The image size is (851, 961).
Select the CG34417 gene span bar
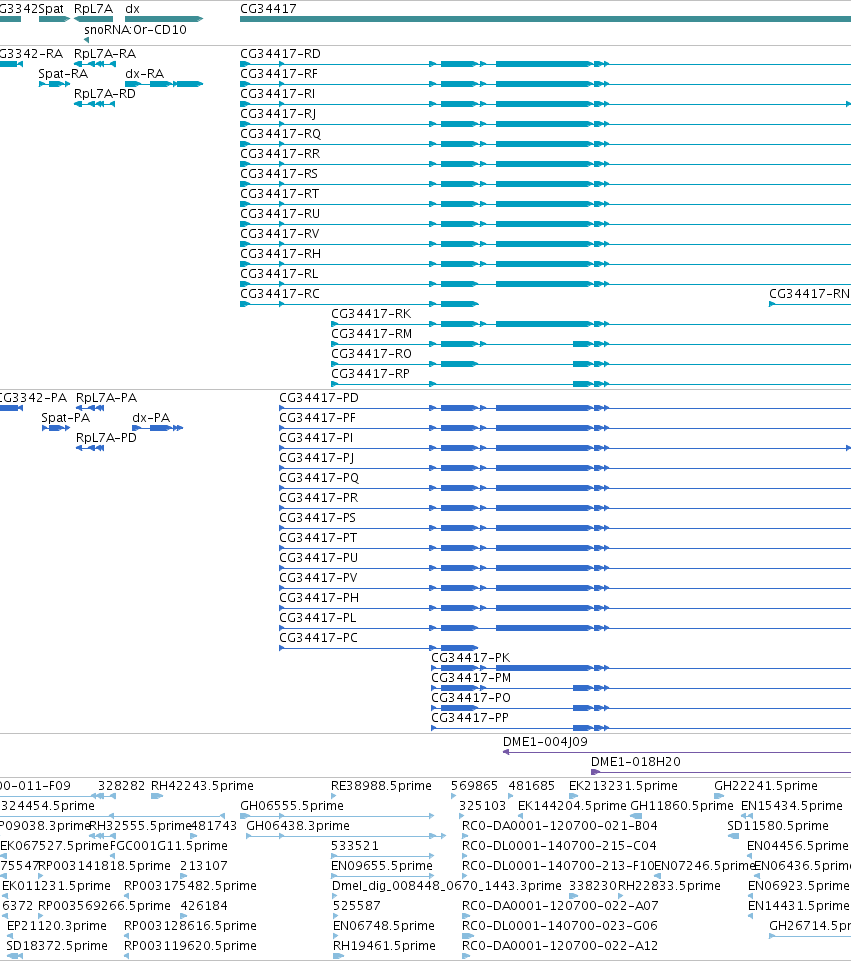(545, 19)
